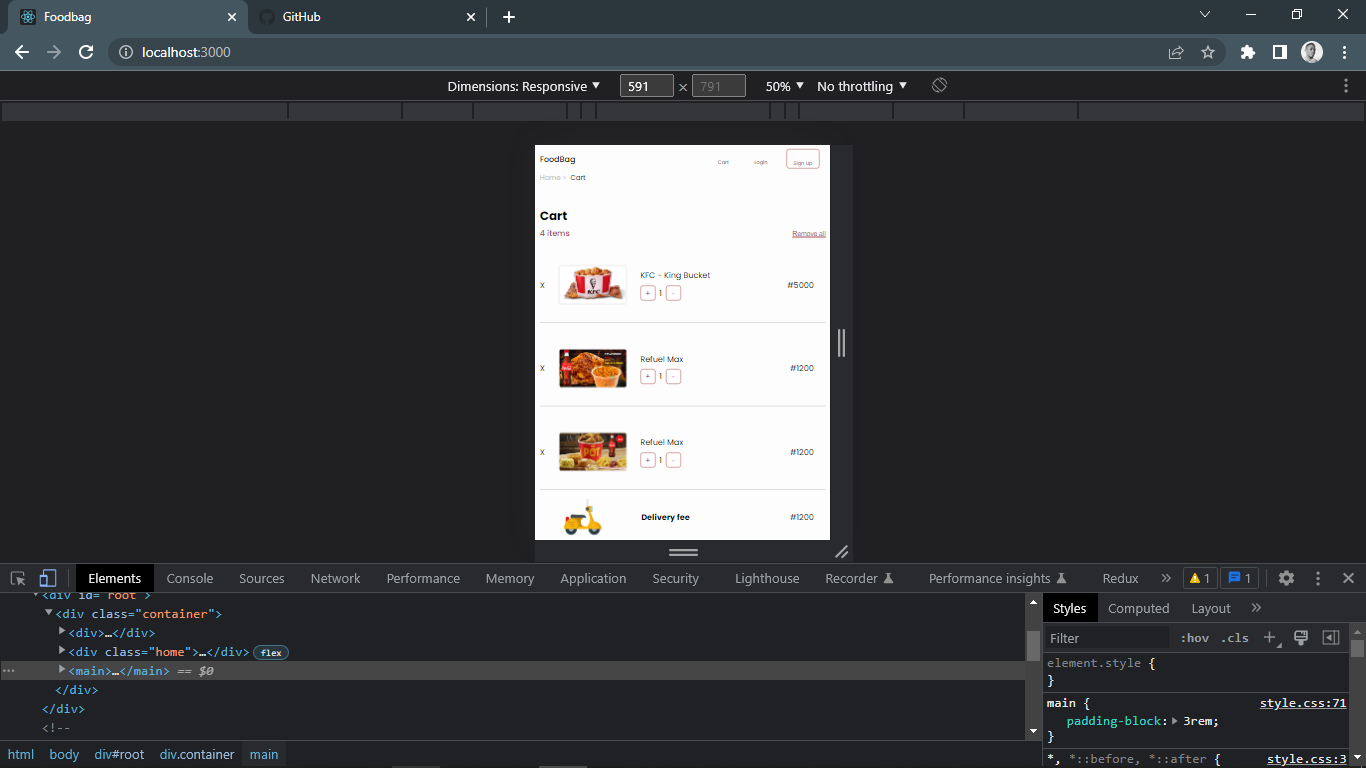Viewport: 1366px width, 768px height.
Task: Toggle the .cls element classes editor
Action: [1233, 637]
